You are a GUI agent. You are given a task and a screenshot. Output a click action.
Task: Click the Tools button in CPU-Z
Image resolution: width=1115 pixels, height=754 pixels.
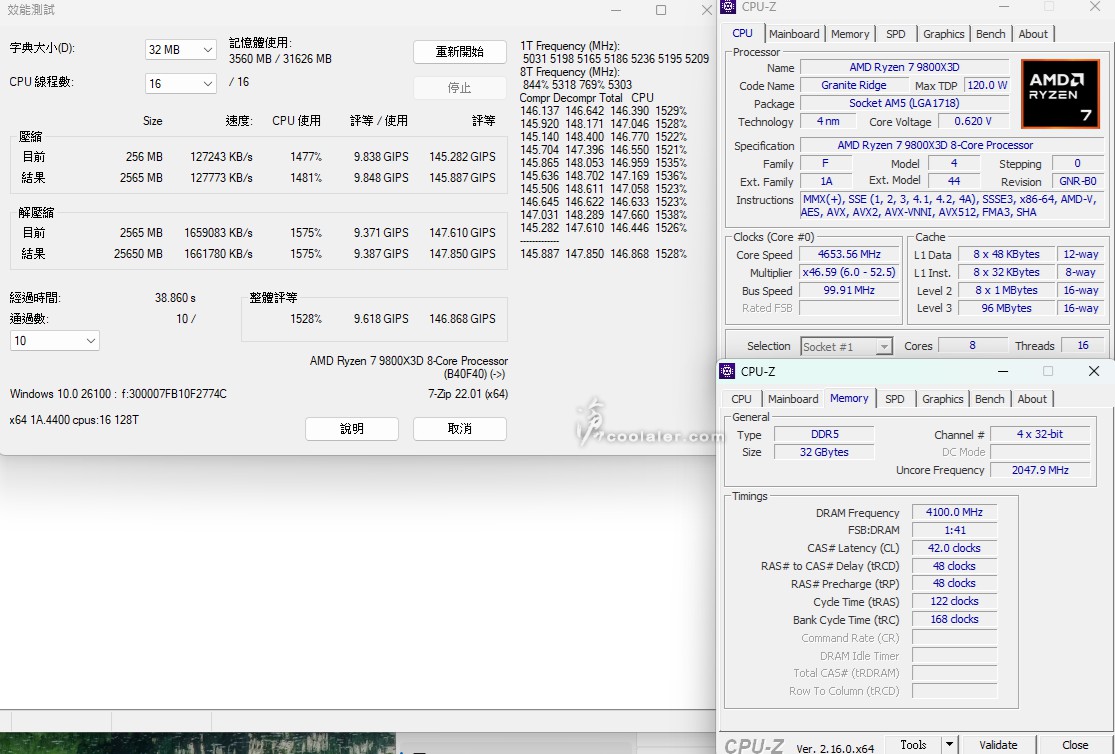(x=914, y=745)
